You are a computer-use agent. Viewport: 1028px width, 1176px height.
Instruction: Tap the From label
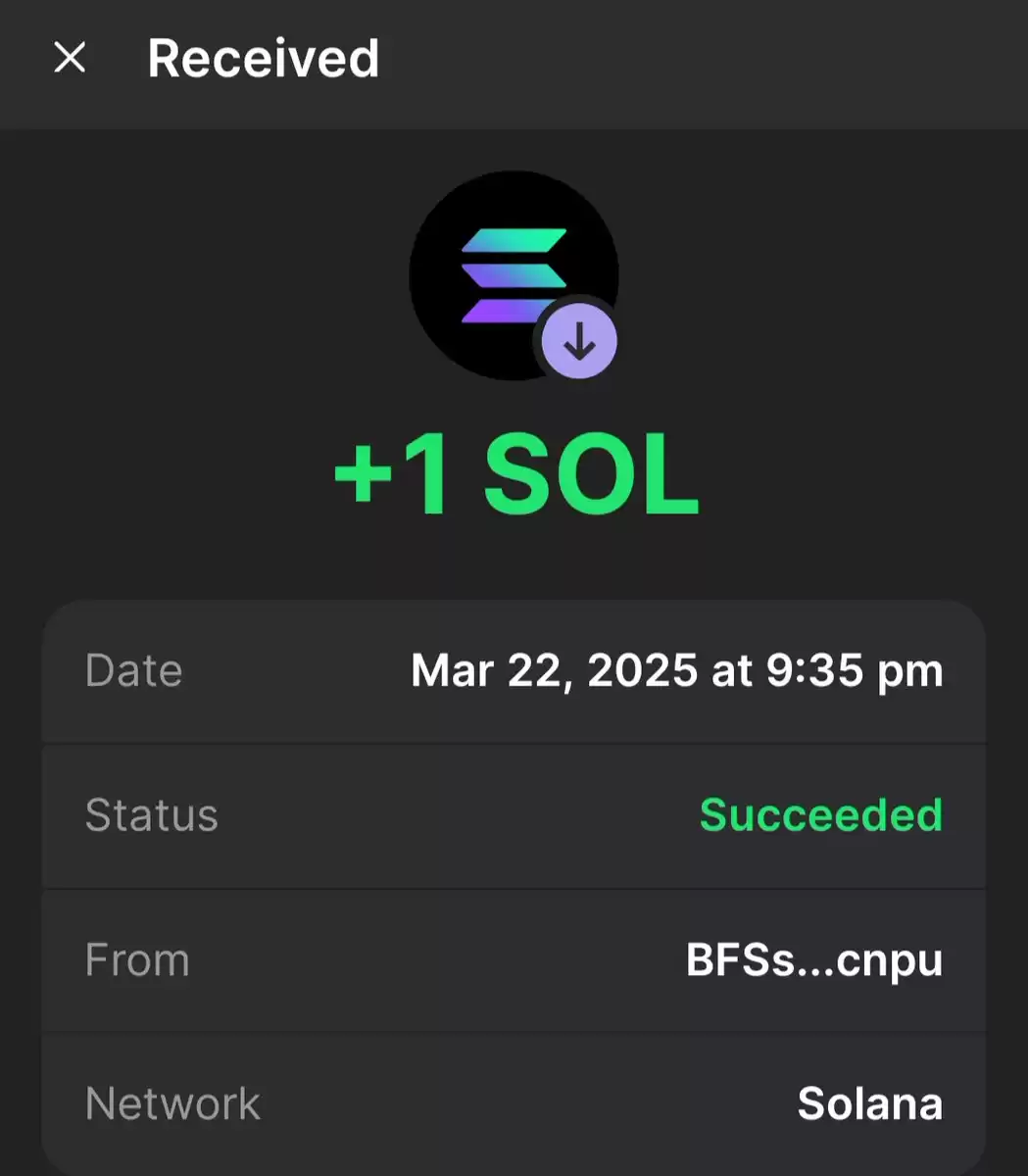tap(137, 959)
